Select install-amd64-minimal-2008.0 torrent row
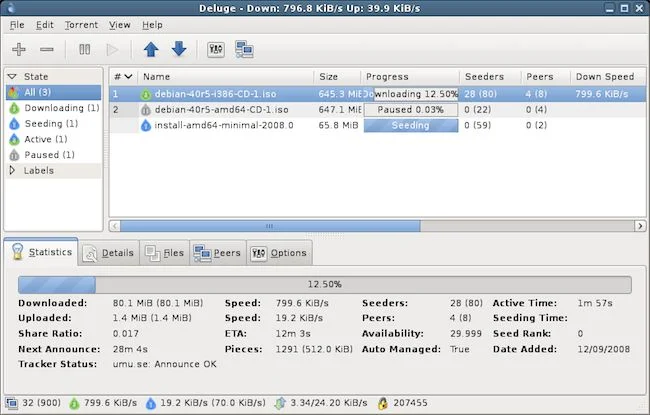 [x=377, y=125]
